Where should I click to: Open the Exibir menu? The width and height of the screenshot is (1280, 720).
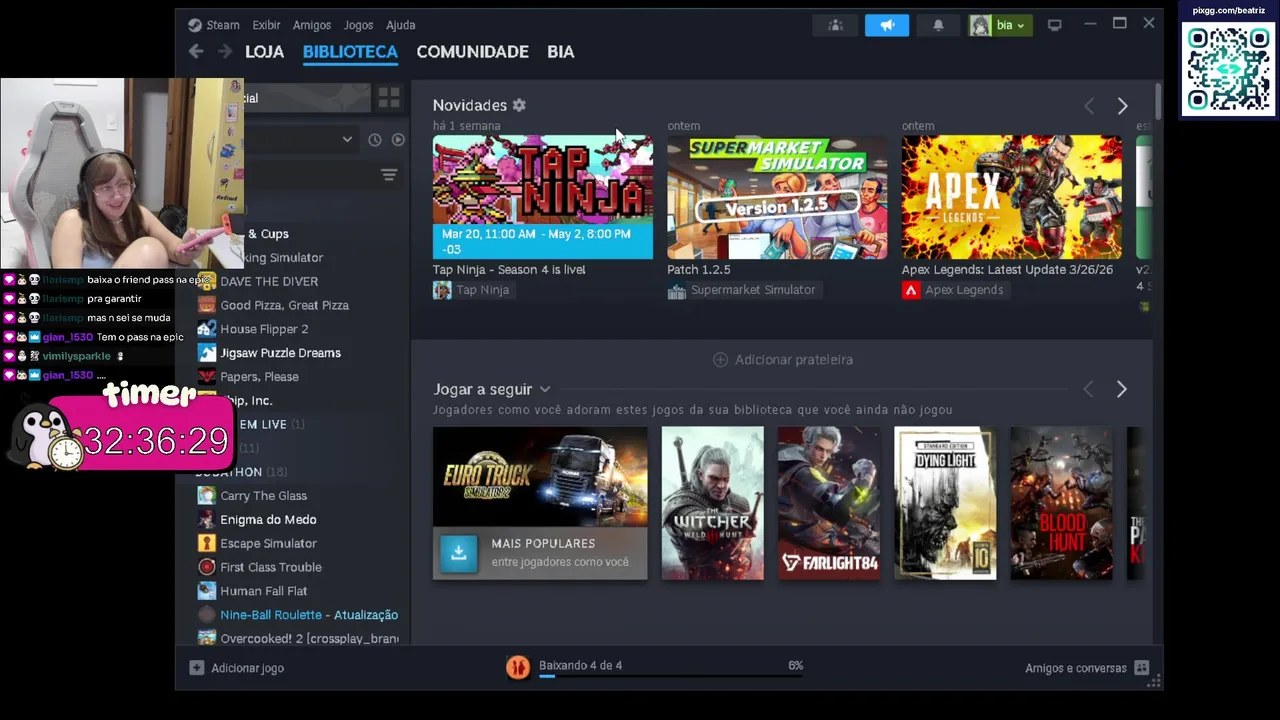point(266,25)
